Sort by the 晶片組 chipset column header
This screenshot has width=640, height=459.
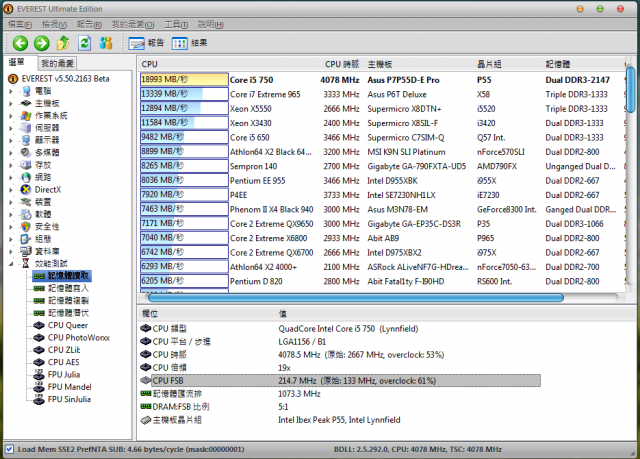pyautogui.click(x=489, y=64)
